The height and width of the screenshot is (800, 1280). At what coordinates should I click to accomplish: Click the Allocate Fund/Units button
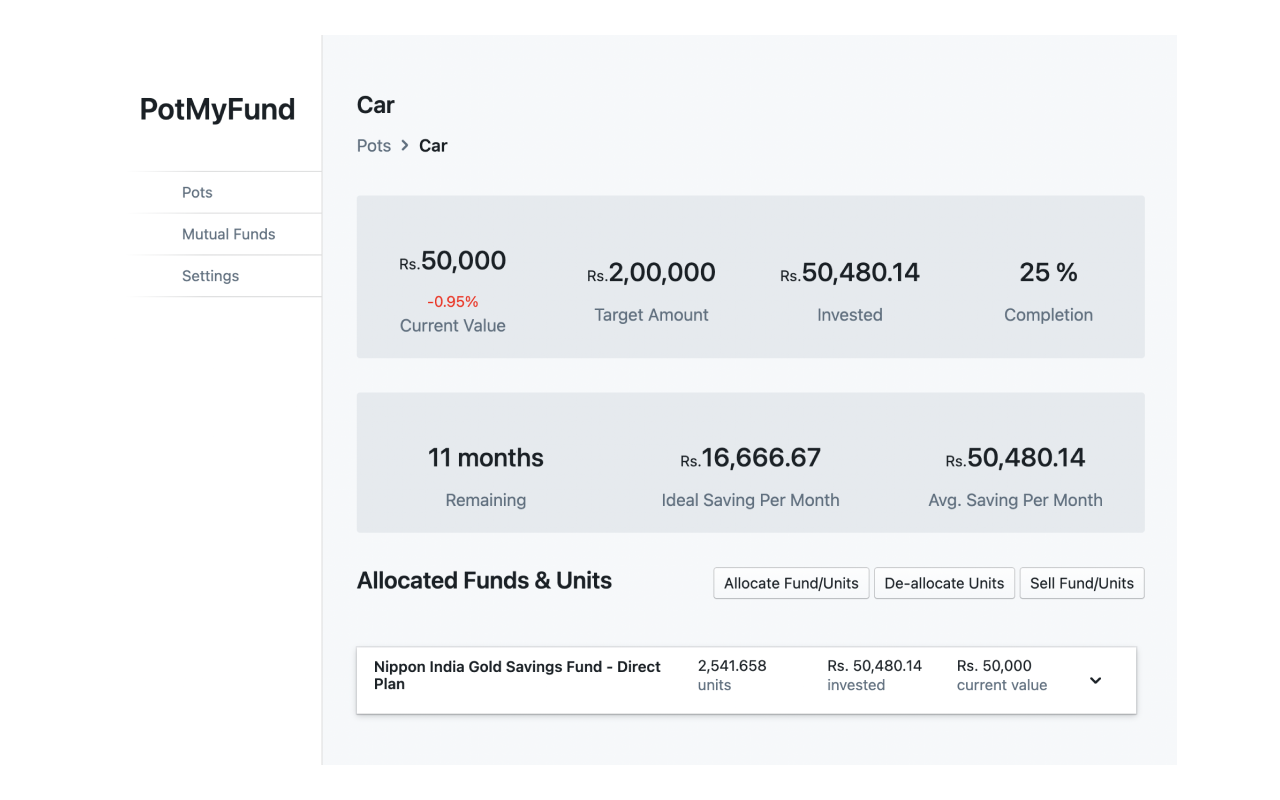791,583
